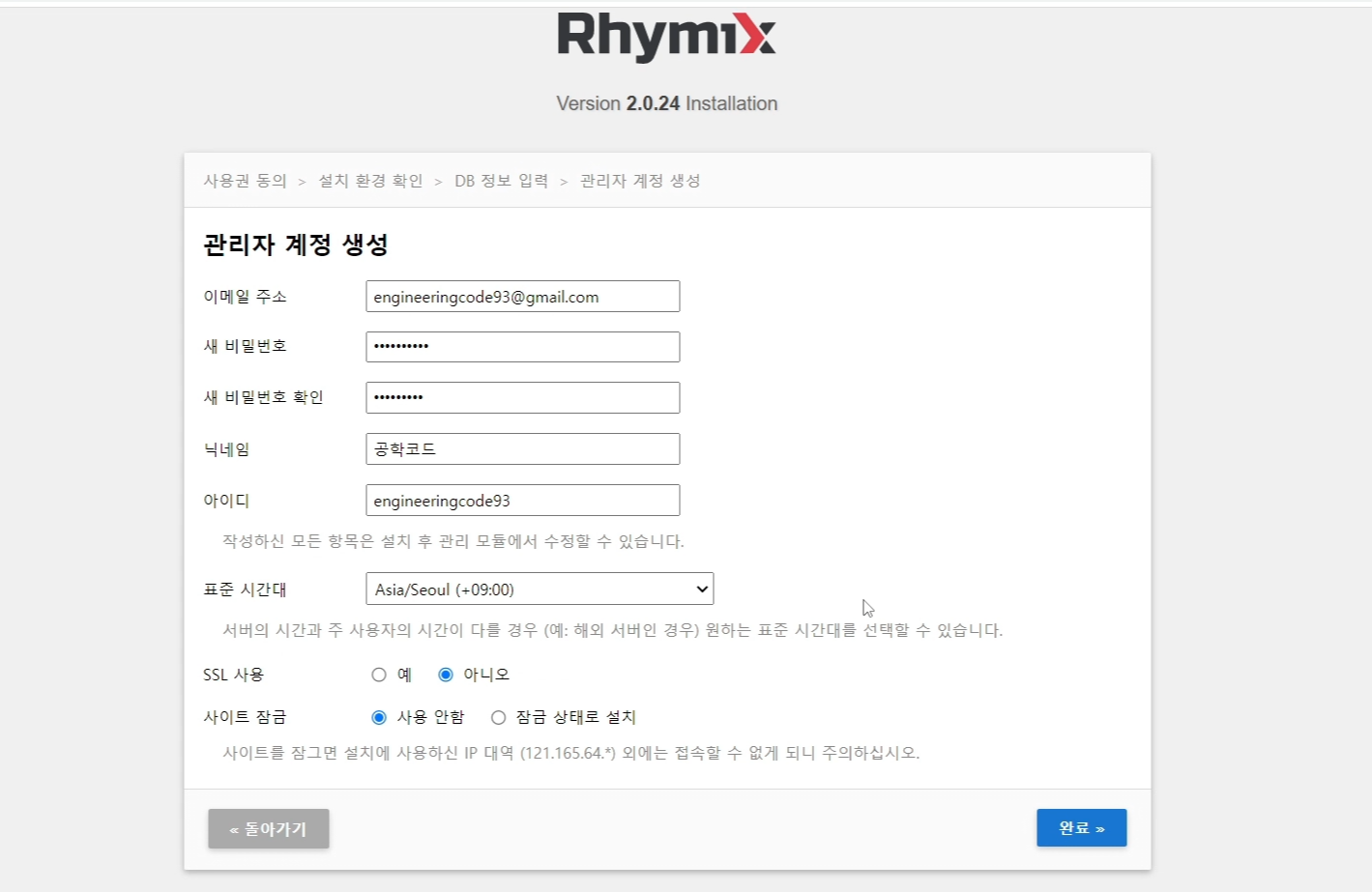Focus the 새 비밀번호 password field
This screenshot has height=892, width=1372.
[522, 347]
